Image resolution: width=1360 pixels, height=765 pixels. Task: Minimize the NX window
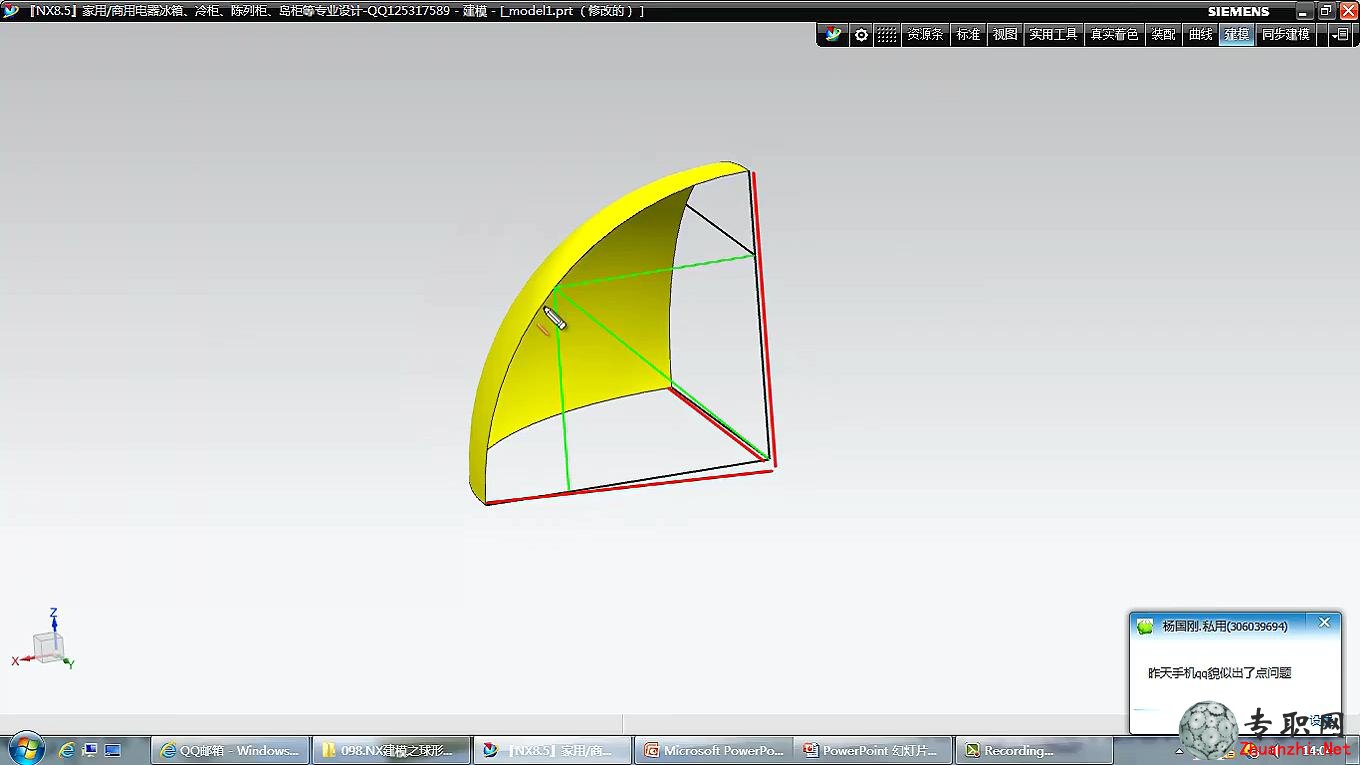click(1303, 11)
